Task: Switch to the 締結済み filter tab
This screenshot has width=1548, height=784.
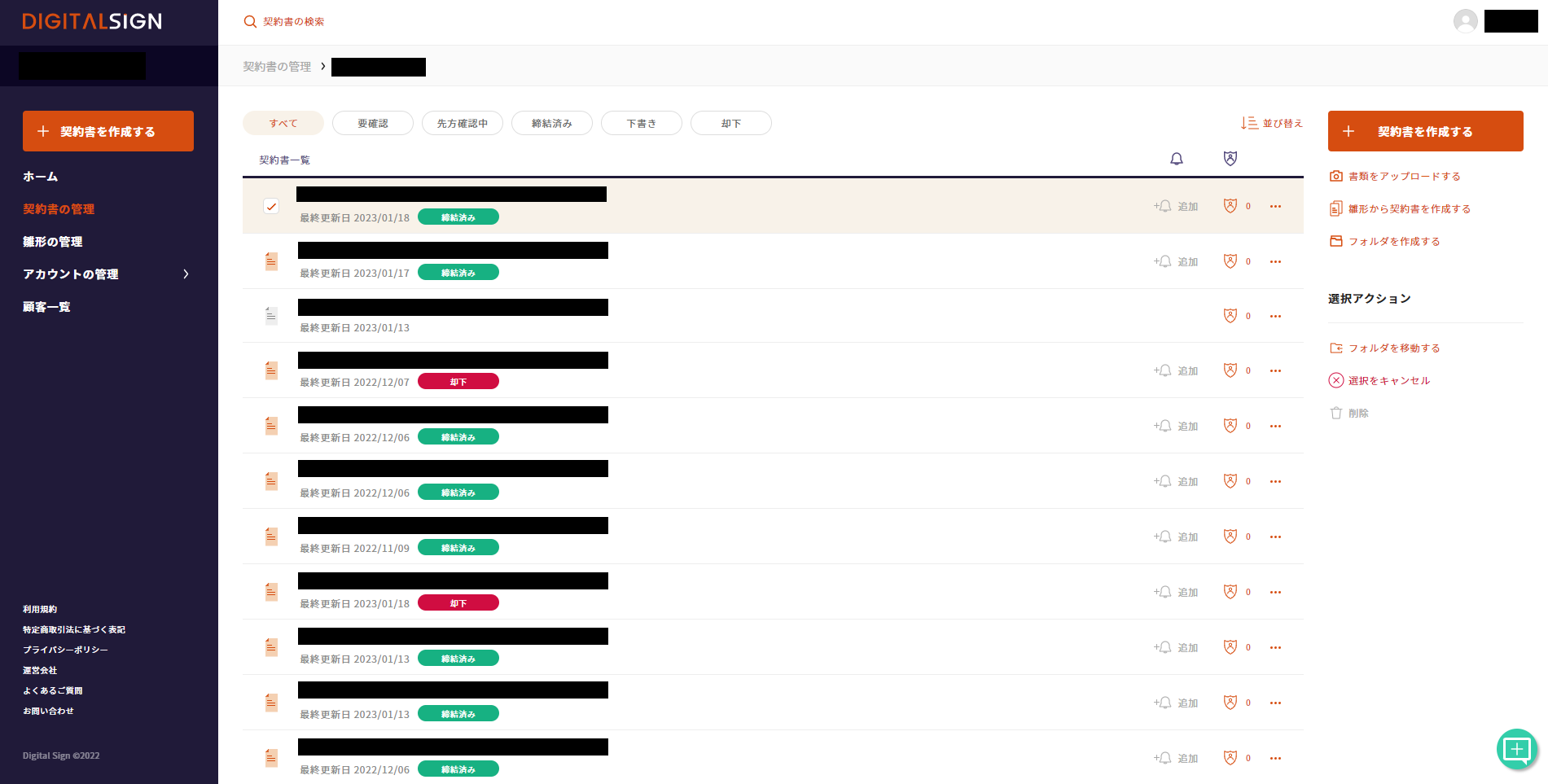Action: click(x=551, y=123)
